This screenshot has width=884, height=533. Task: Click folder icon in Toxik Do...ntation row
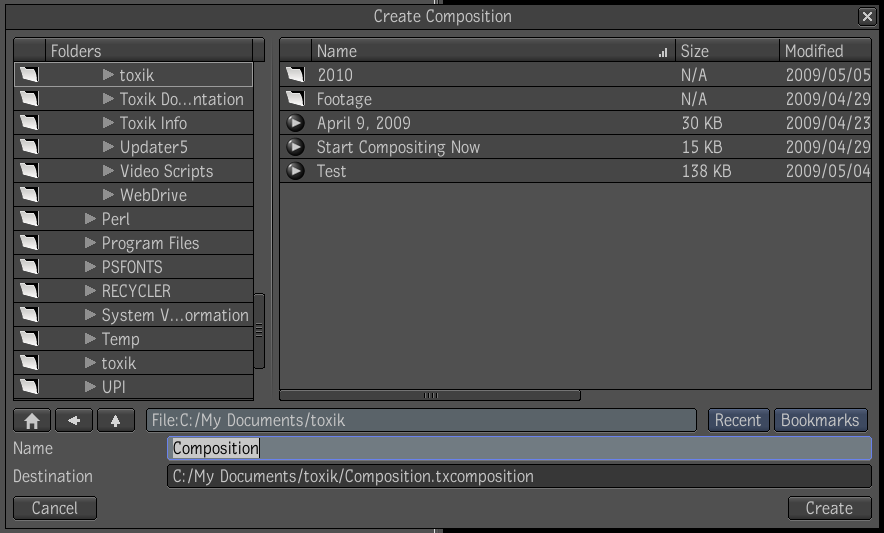click(29, 99)
